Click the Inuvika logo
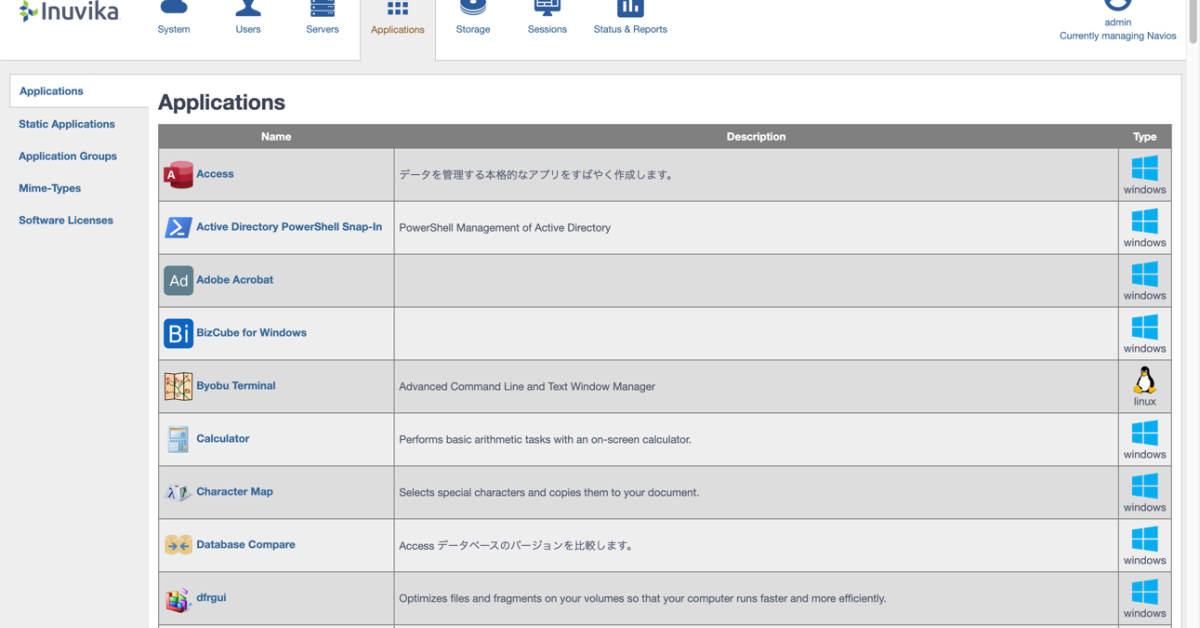The height and width of the screenshot is (628, 1200). pos(69,12)
